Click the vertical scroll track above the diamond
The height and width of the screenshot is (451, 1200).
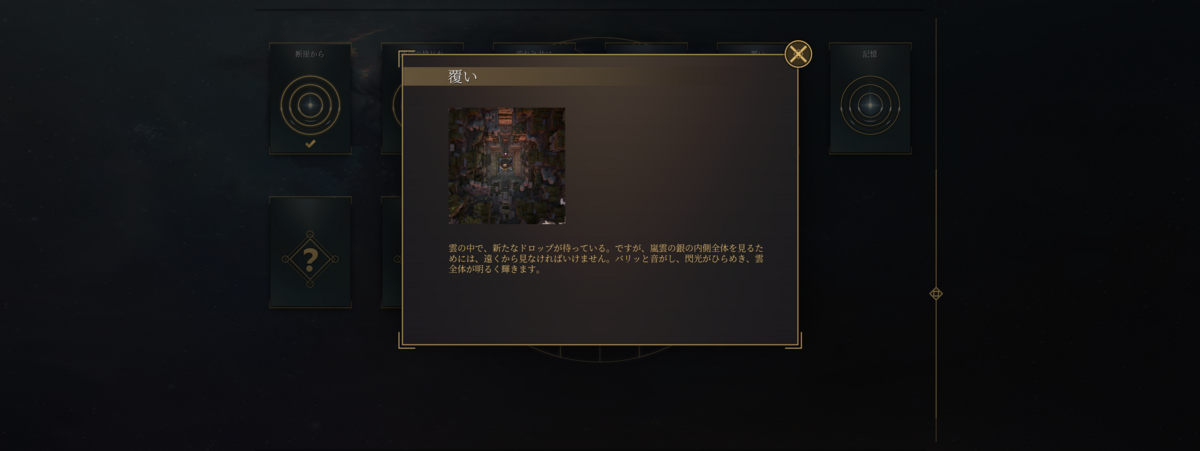(x=936, y=150)
